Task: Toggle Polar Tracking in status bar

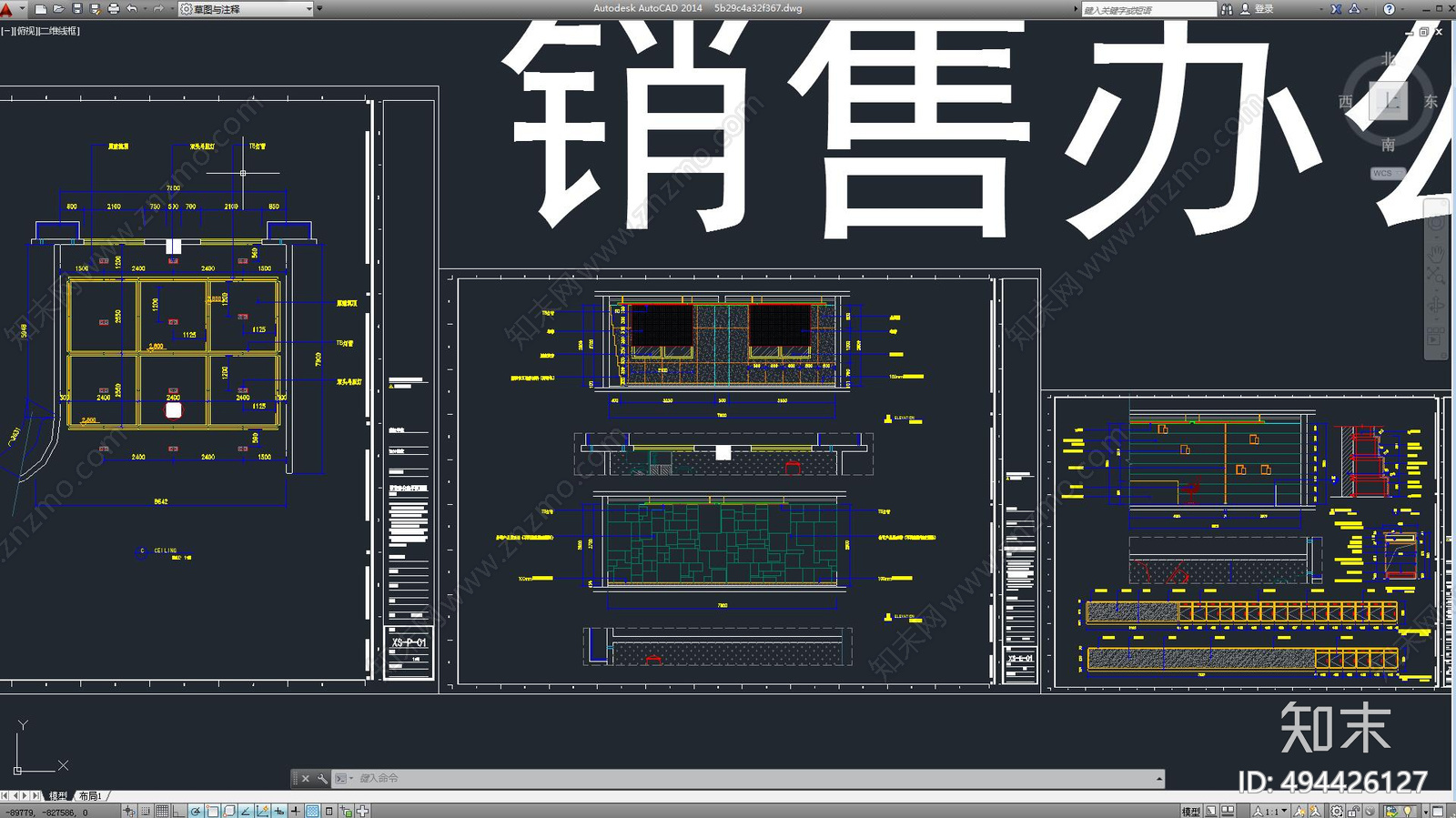Action: pyautogui.click(x=196, y=811)
